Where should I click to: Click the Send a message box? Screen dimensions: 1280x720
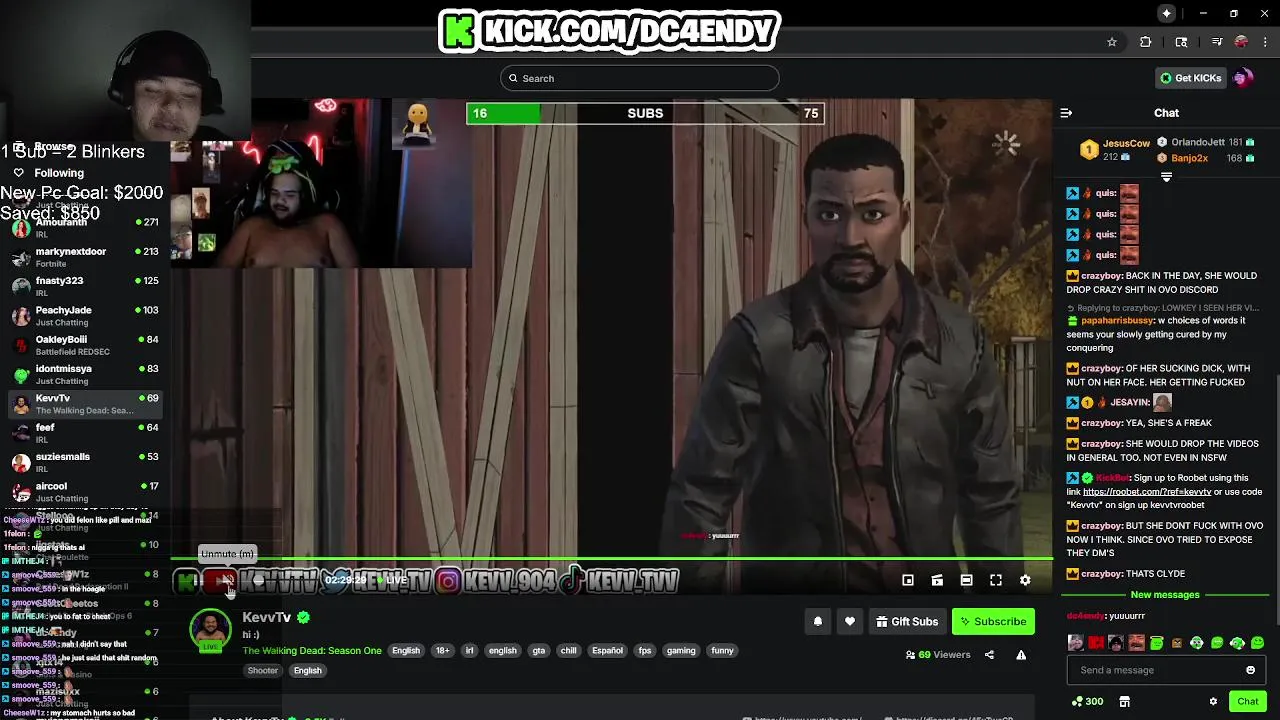[x=1166, y=670]
